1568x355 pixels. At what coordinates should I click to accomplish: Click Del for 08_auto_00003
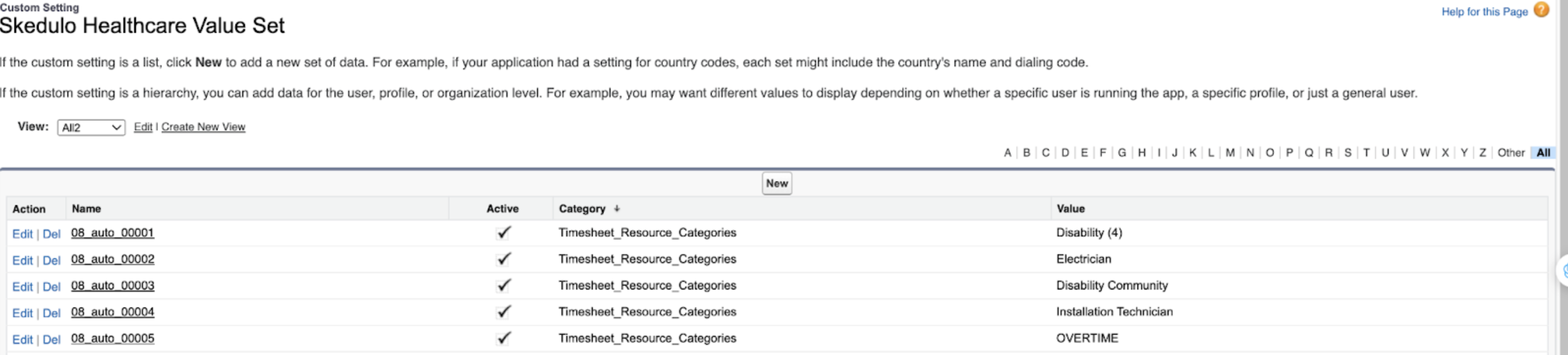click(51, 287)
